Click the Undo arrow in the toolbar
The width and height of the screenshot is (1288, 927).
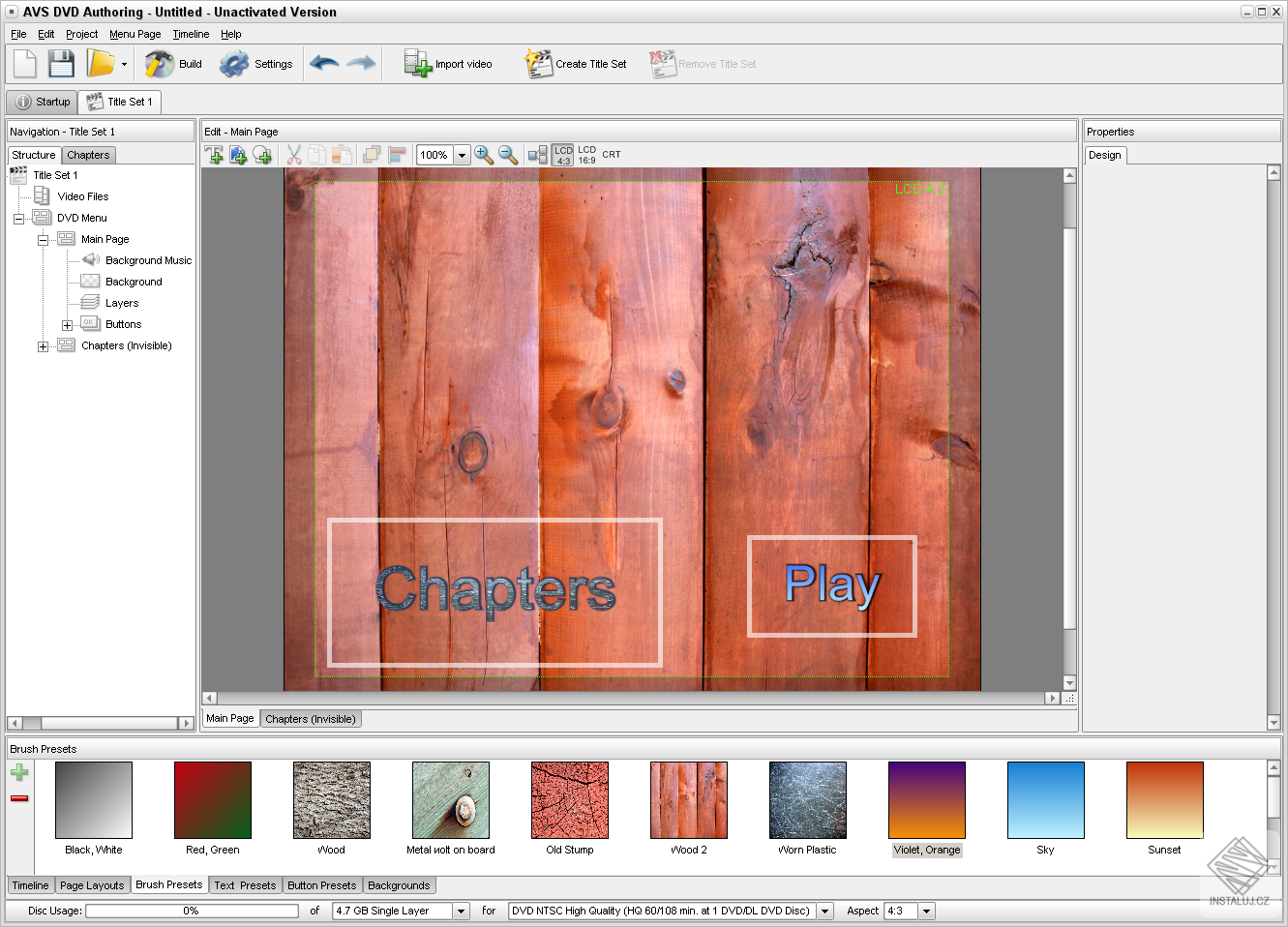pyautogui.click(x=324, y=64)
